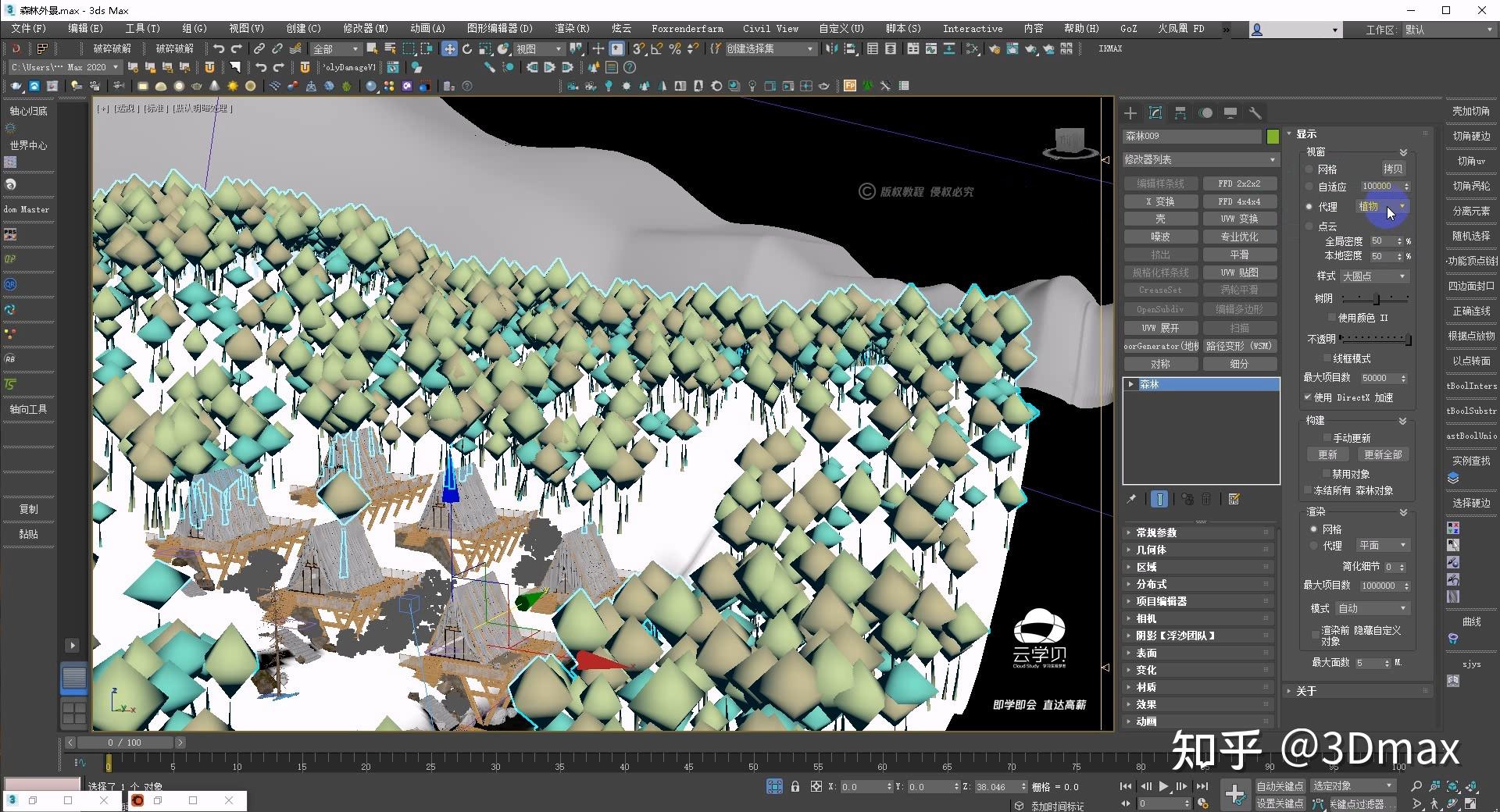
Task: Open the 样式 大圆点 dropdown
Action: [x=1373, y=276]
